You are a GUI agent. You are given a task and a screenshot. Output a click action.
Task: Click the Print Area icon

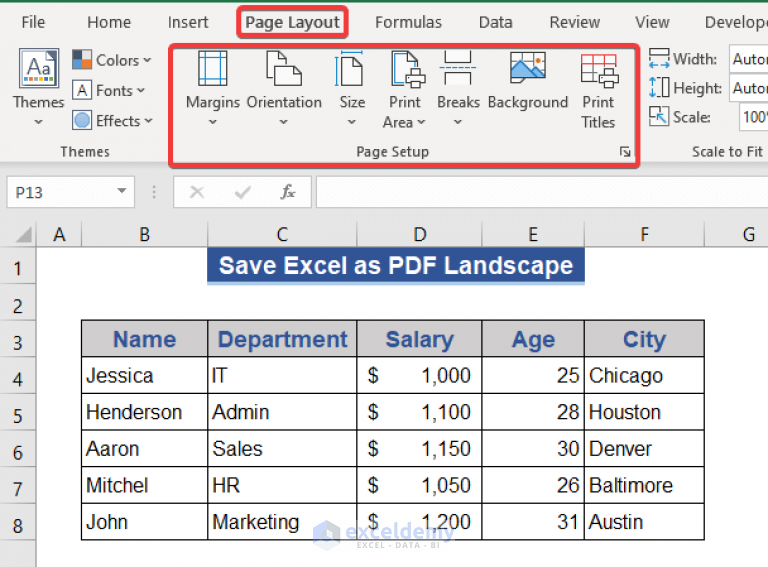(408, 69)
